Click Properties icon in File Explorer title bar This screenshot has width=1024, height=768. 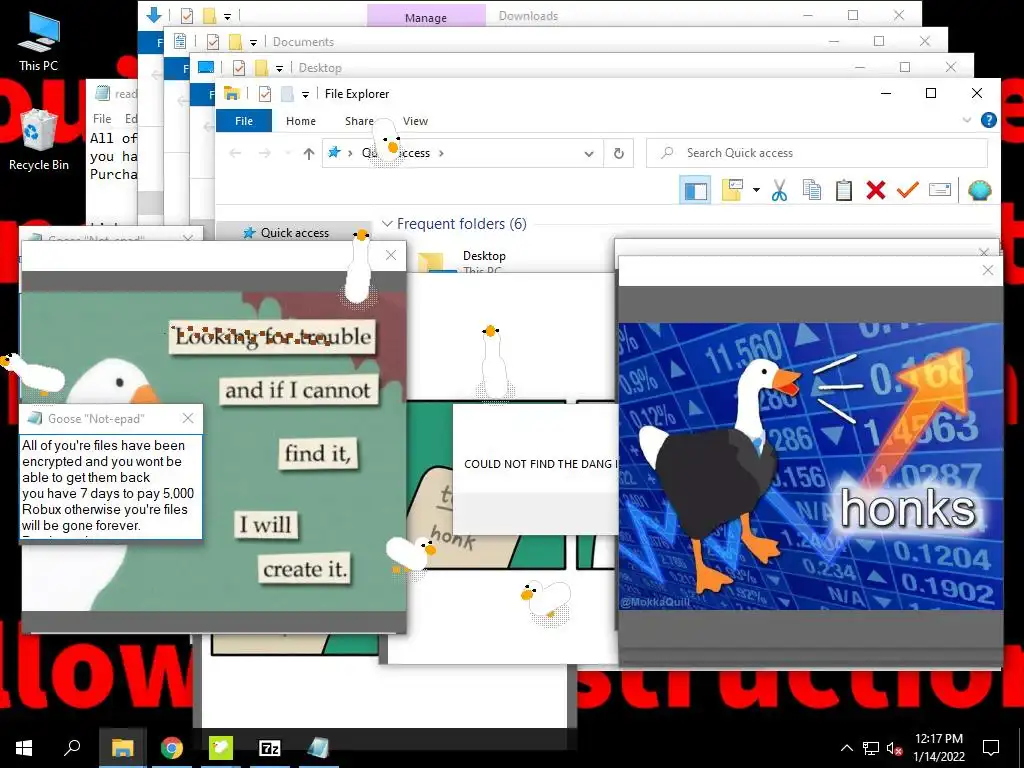coord(264,94)
